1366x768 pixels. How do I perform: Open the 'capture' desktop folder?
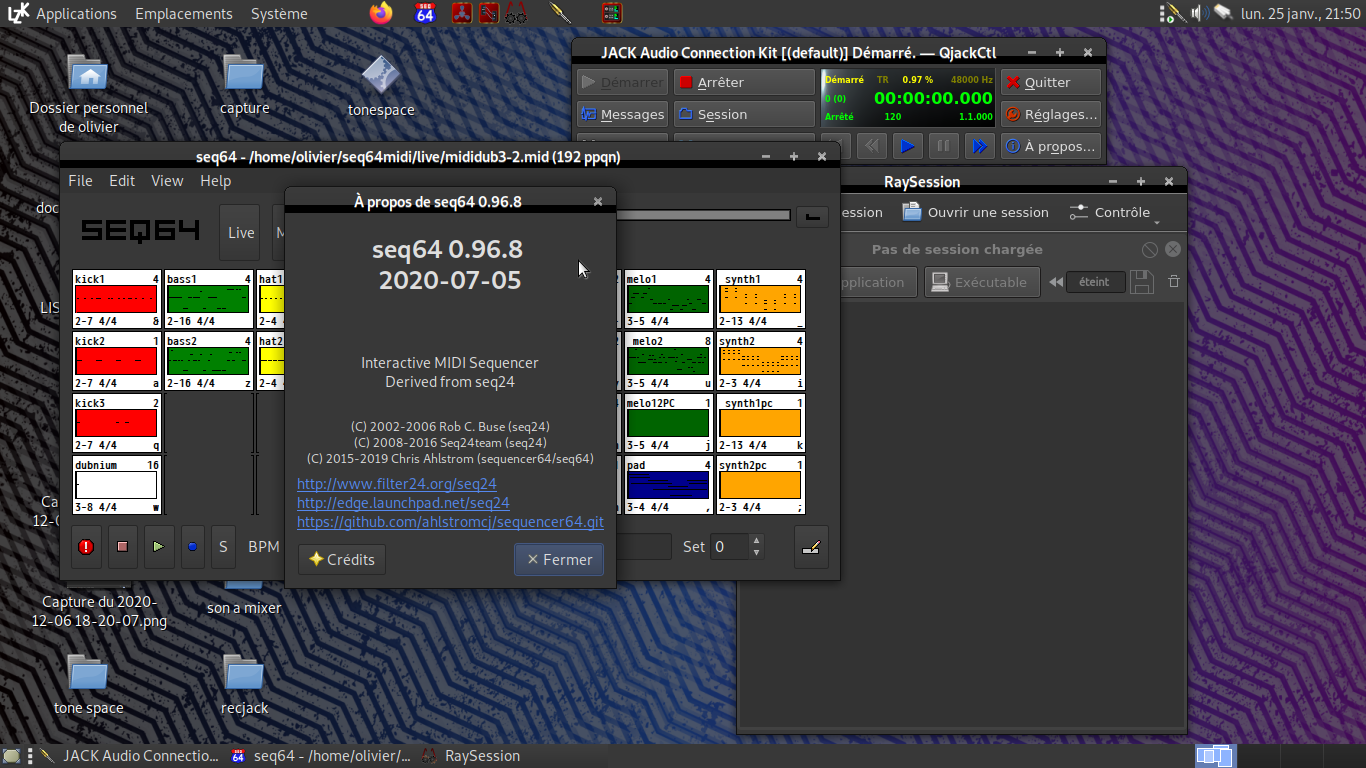click(x=244, y=85)
